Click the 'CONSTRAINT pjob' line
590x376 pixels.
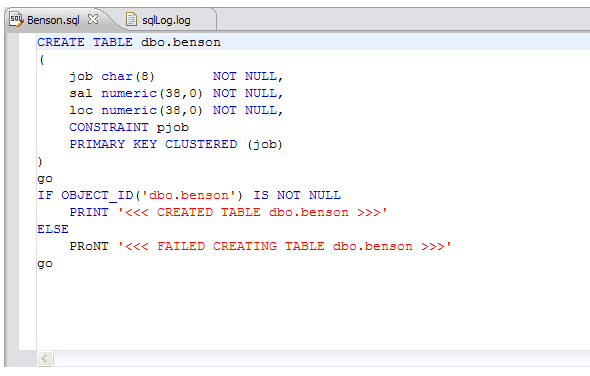[x=129, y=128]
